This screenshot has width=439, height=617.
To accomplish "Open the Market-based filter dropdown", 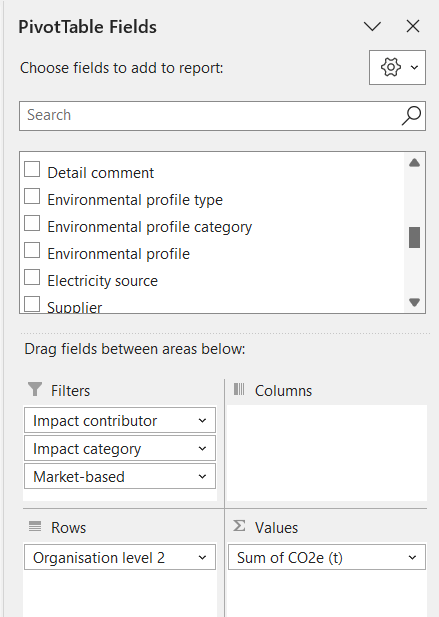I will [x=202, y=477].
